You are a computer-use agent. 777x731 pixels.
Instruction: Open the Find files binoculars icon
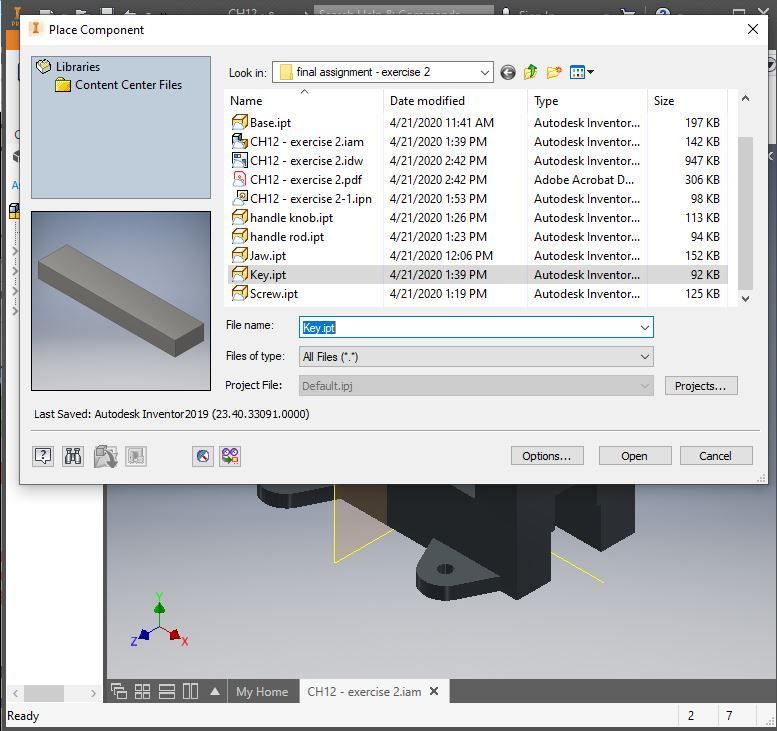click(73, 456)
